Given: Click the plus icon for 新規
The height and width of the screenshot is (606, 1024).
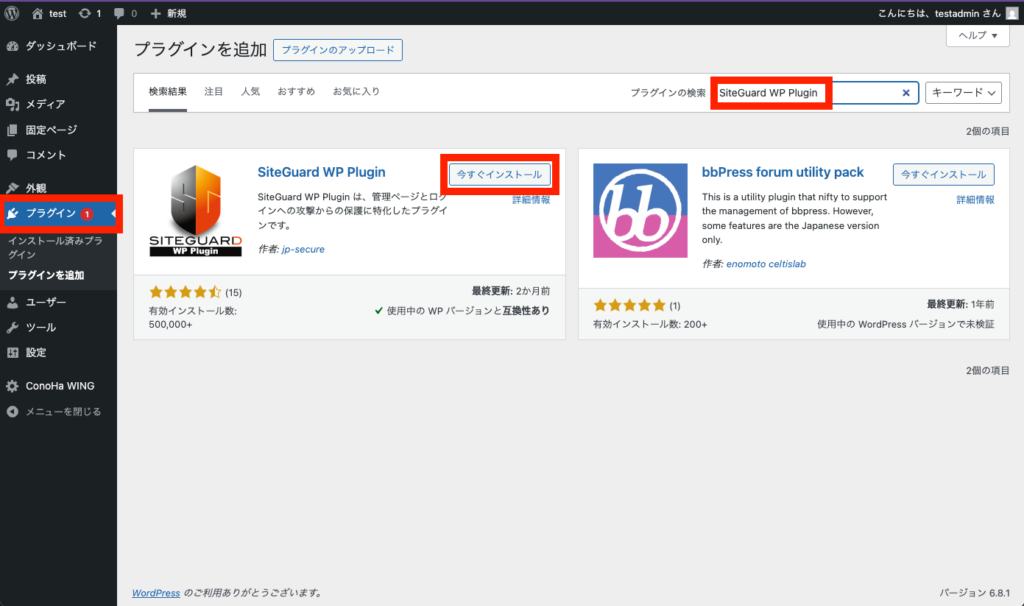Looking at the screenshot, I should 155,13.
